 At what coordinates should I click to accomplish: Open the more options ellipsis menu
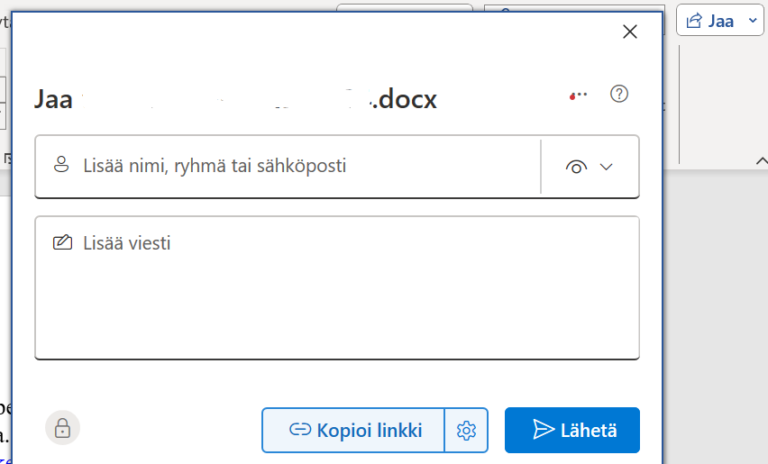[x=578, y=95]
